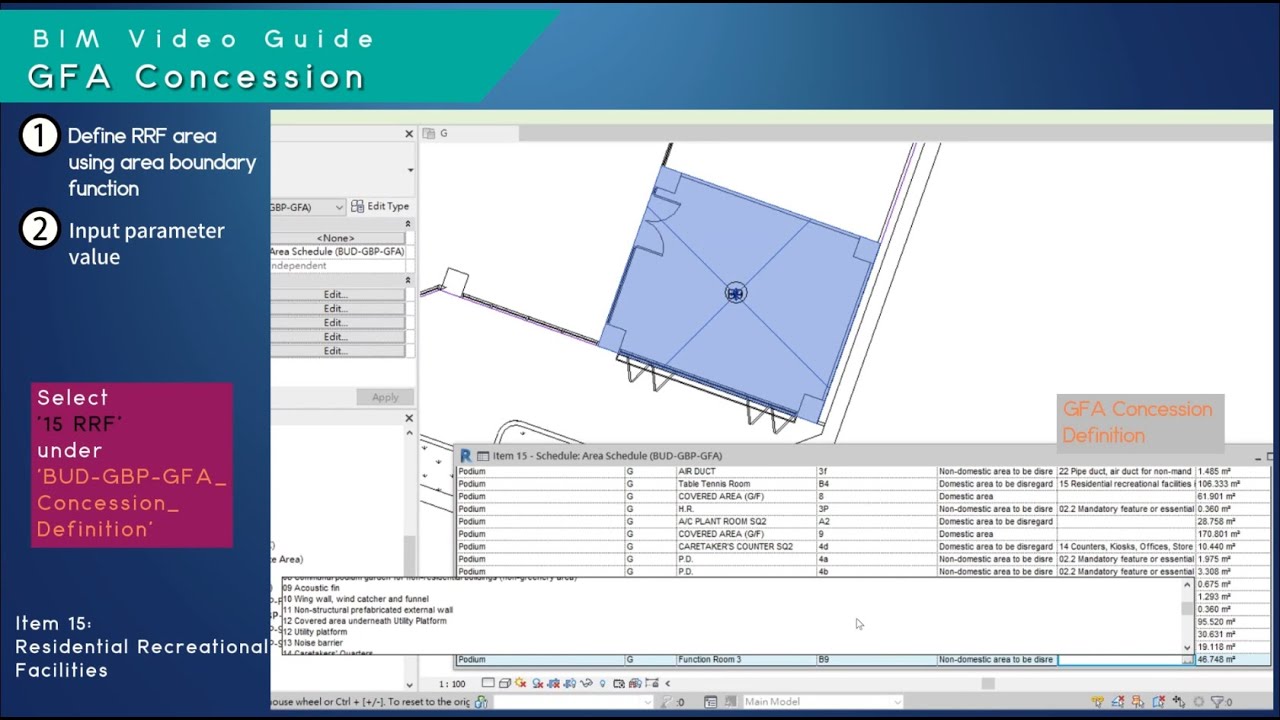The height and width of the screenshot is (720, 1280).
Task: Click the 'Function Room 3' cell
Action: (745, 660)
